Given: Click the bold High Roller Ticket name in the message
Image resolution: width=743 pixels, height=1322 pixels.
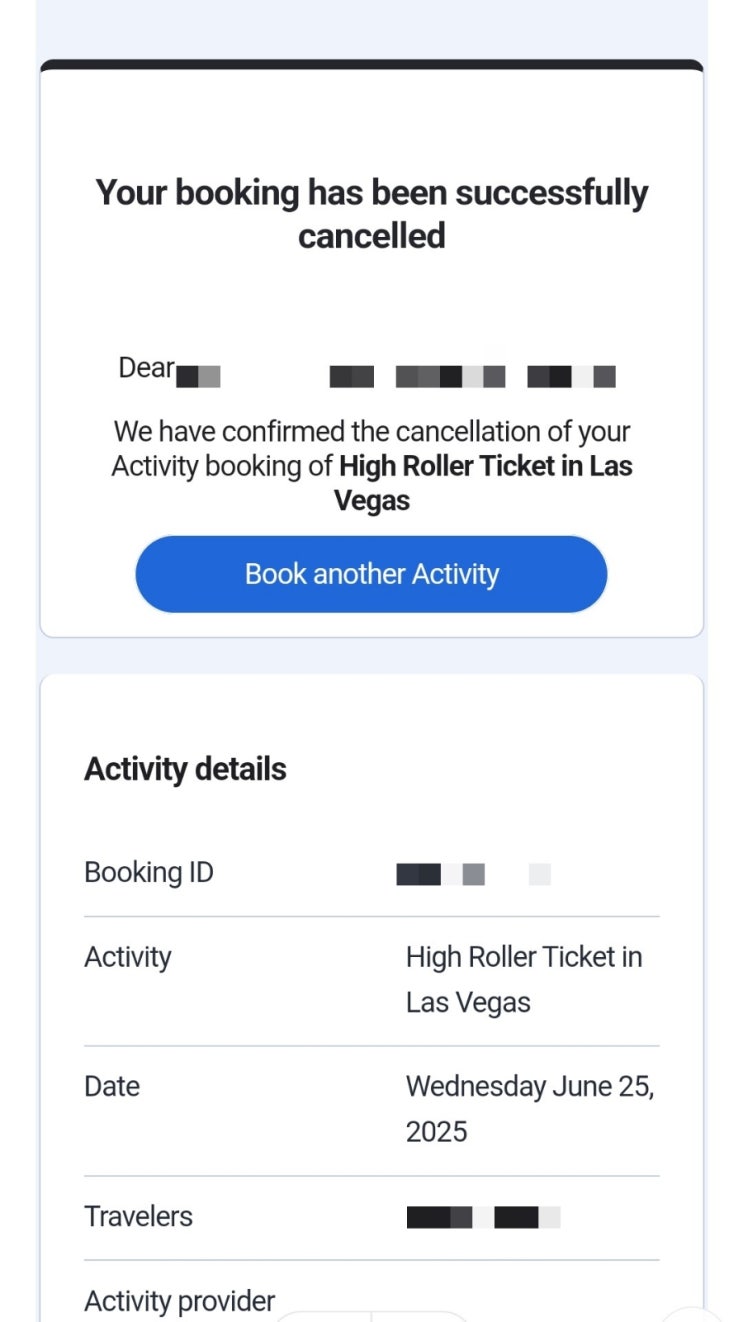Looking at the screenshot, I should tap(485, 467).
